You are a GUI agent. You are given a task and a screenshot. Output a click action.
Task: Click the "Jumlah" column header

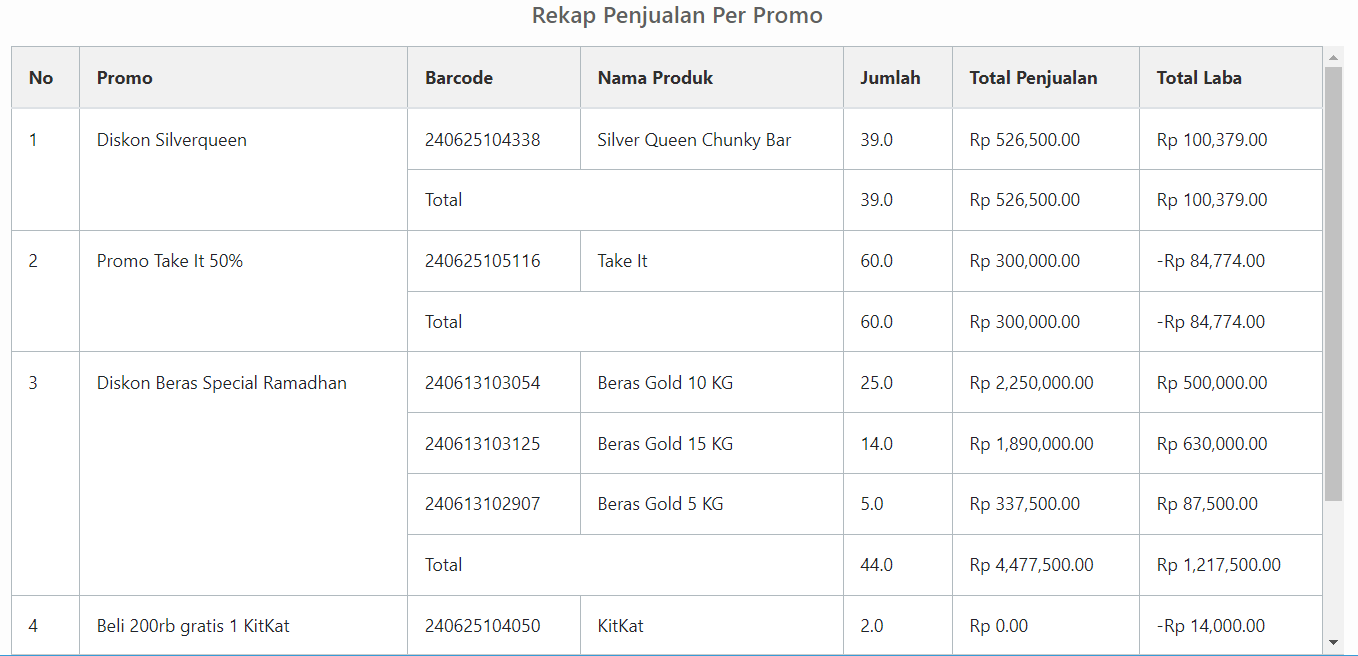890,78
